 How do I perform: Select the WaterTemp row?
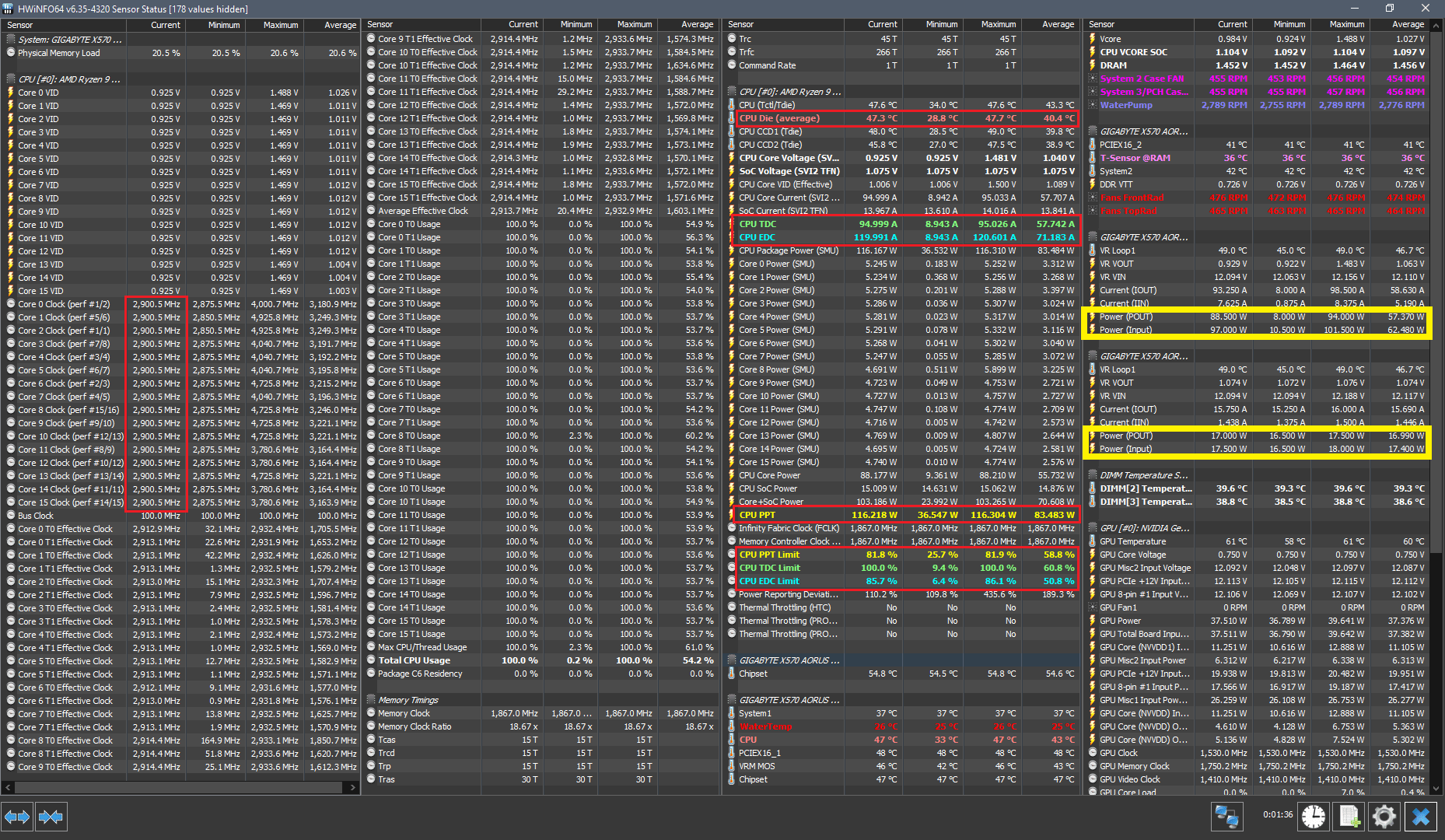pyautogui.click(x=902, y=726)
